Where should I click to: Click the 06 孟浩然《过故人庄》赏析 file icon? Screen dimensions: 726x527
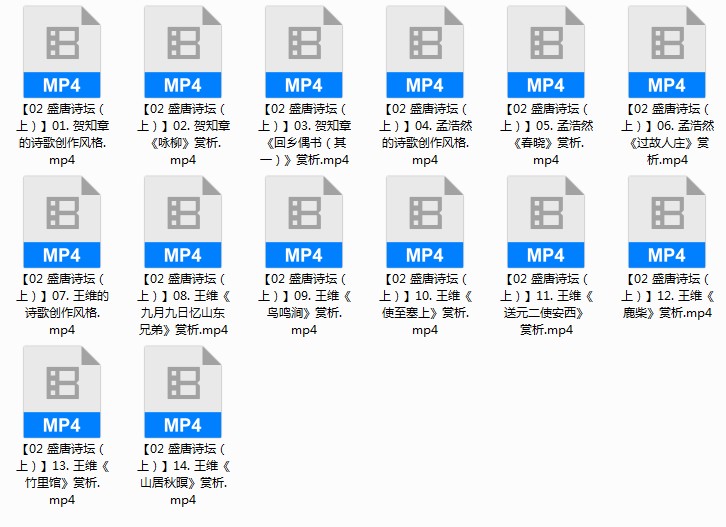coord(667,52)
